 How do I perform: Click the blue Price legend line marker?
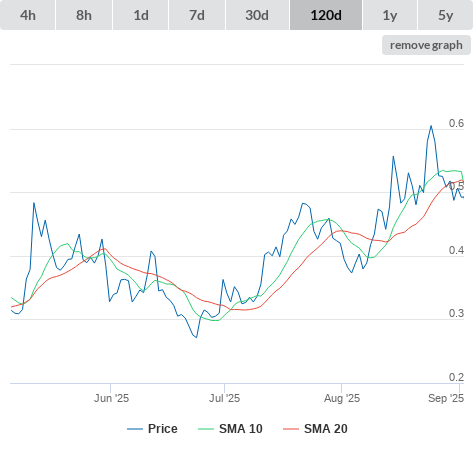(x=135, y=429)
